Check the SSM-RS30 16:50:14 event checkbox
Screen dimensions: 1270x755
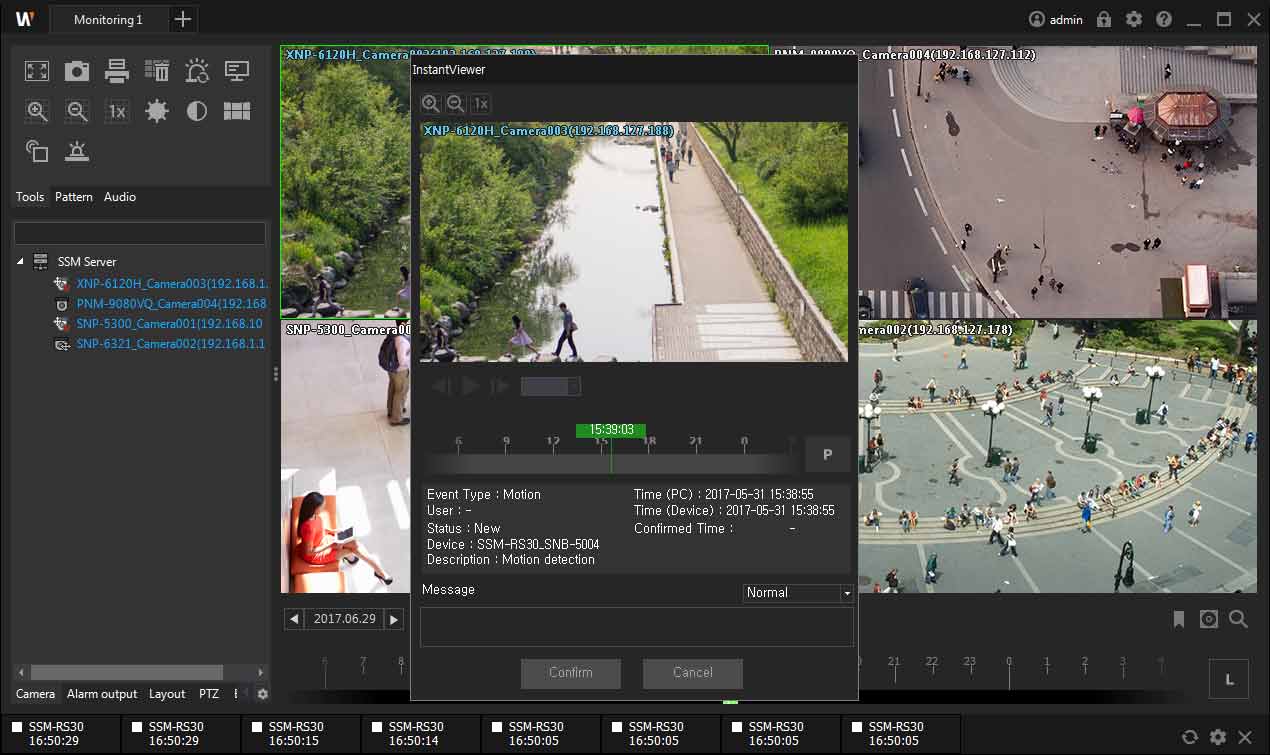pos(377,727)
